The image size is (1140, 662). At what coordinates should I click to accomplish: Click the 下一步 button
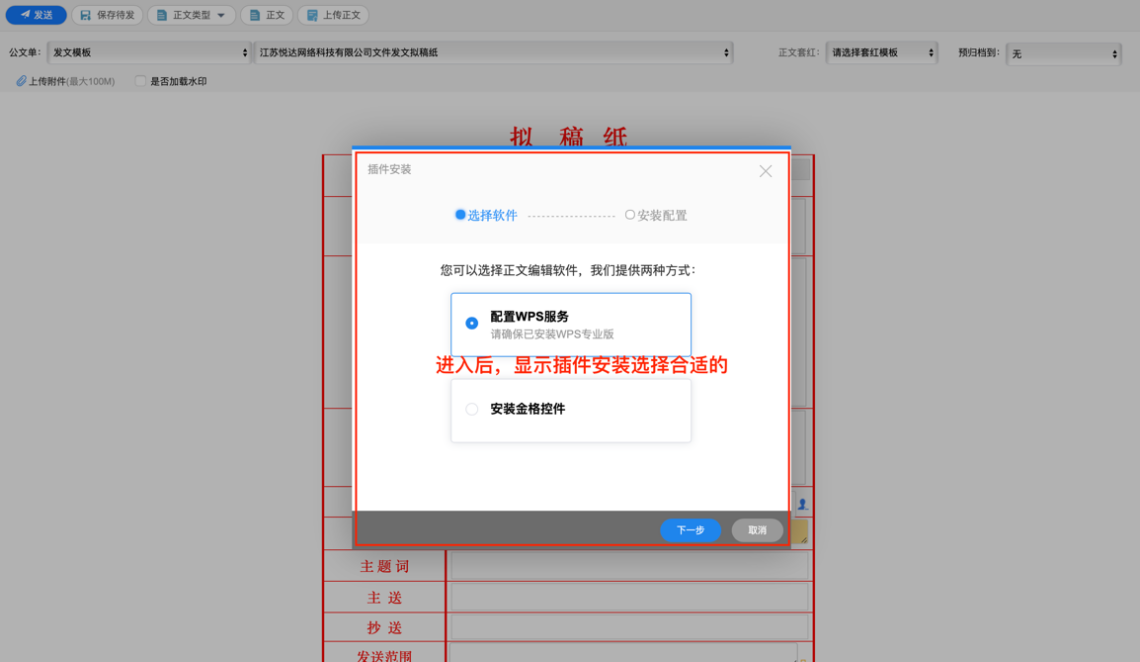point(690,531)
